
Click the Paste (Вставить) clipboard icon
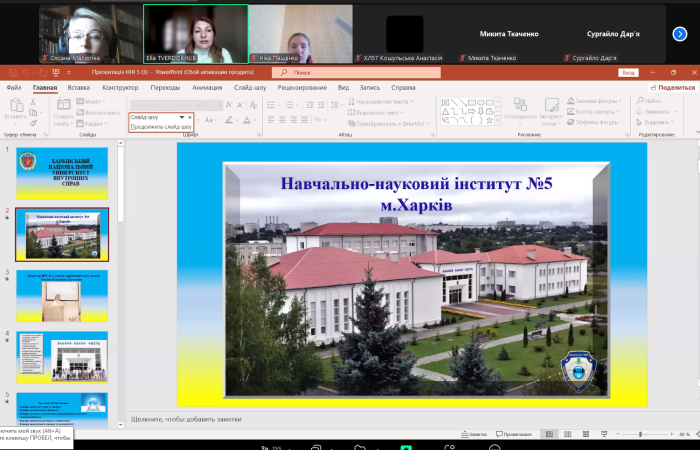tap(14, 106)
